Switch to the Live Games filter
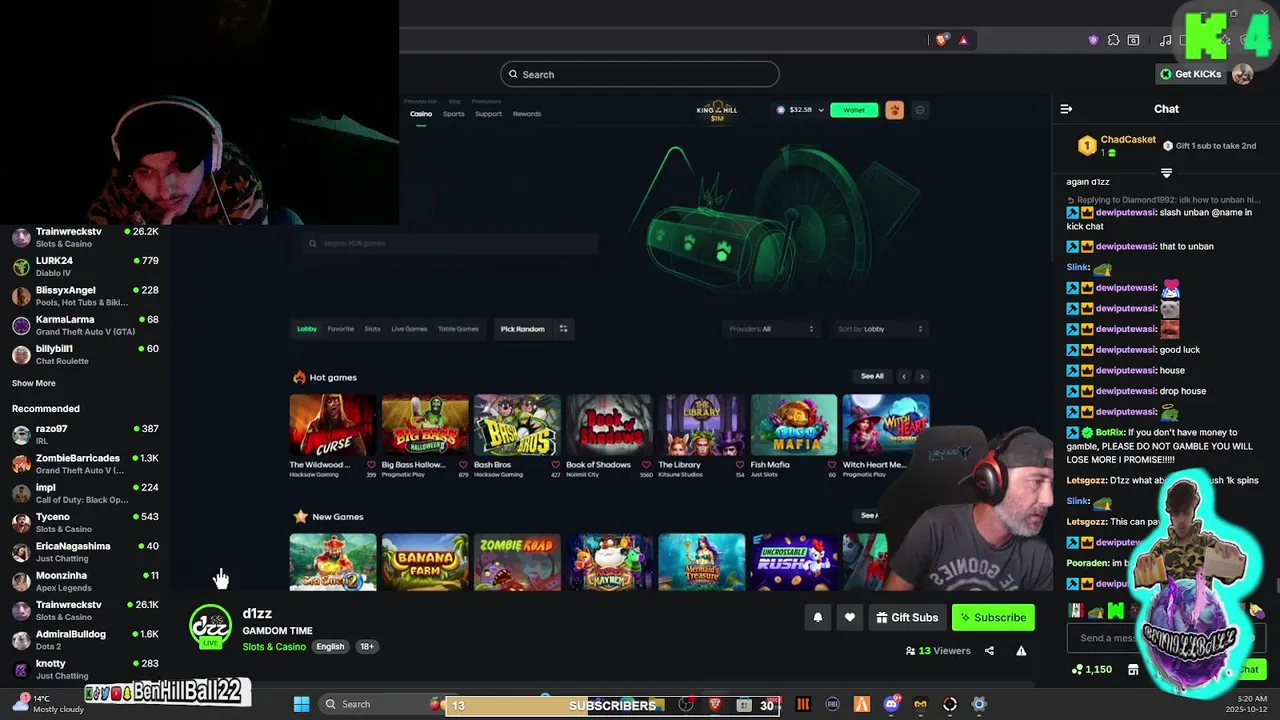This screenshot has height=720, width=1280. [x=409, y=329]
